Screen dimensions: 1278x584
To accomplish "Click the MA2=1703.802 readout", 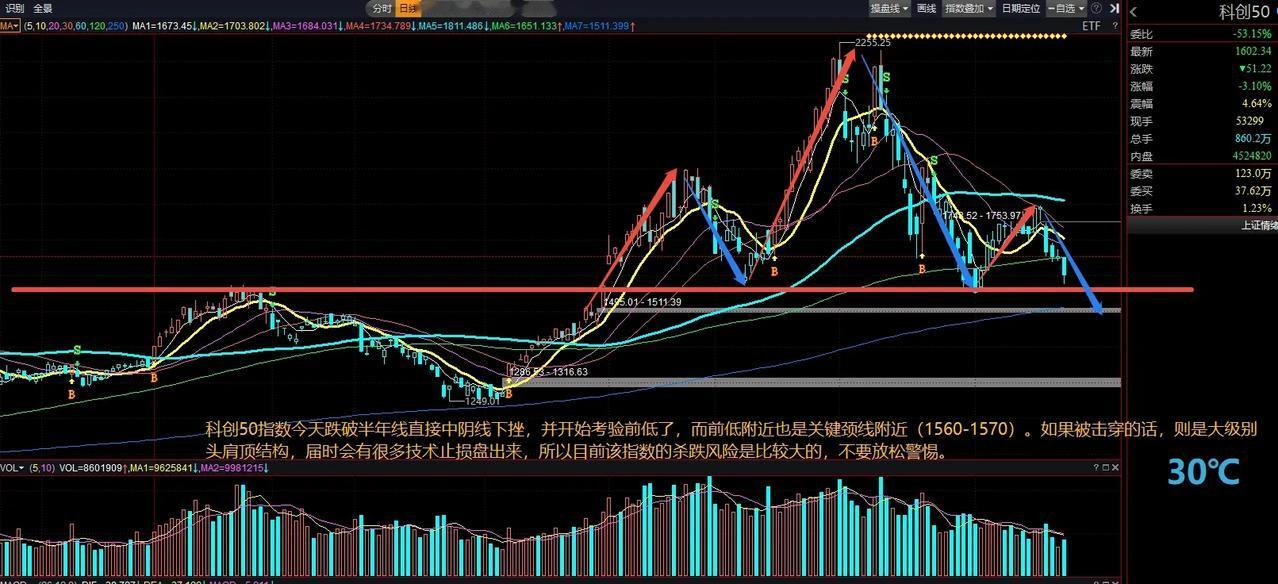I will [x=230, y=25].
